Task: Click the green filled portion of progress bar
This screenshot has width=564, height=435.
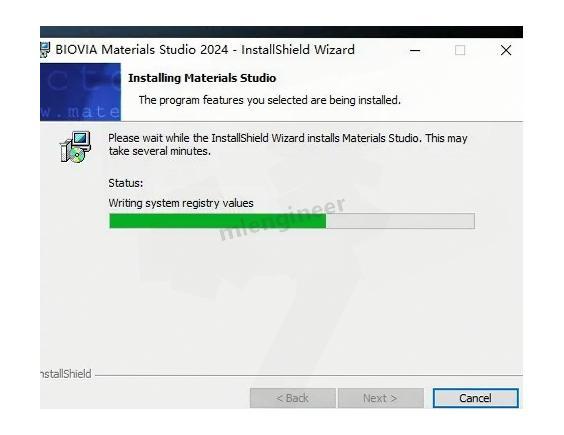Action: coord(218,221)
